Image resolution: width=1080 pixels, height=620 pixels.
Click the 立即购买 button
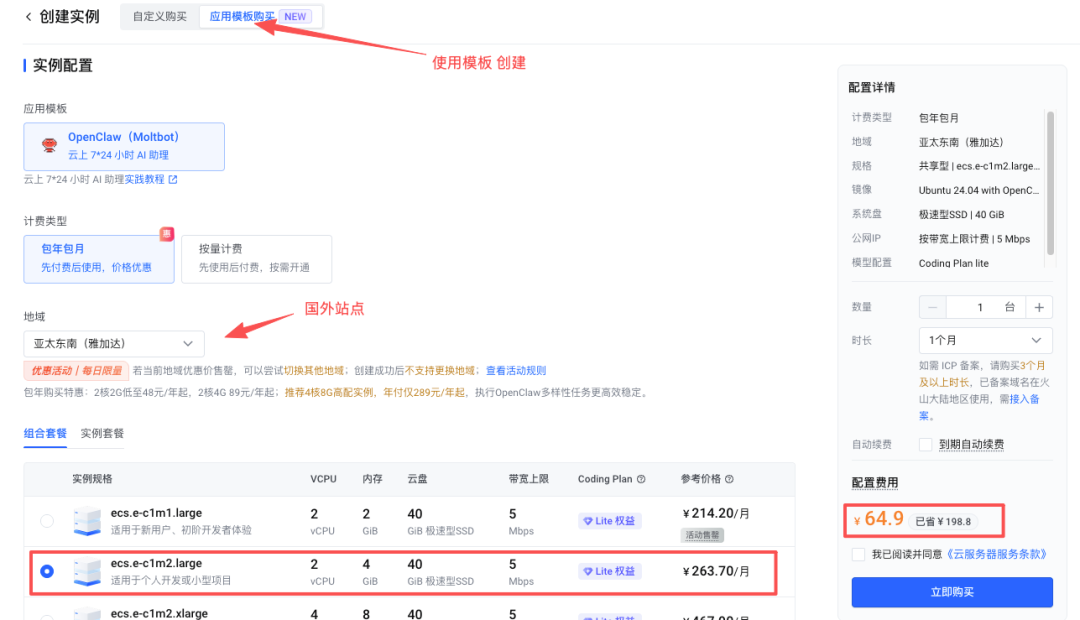point(952,592)
